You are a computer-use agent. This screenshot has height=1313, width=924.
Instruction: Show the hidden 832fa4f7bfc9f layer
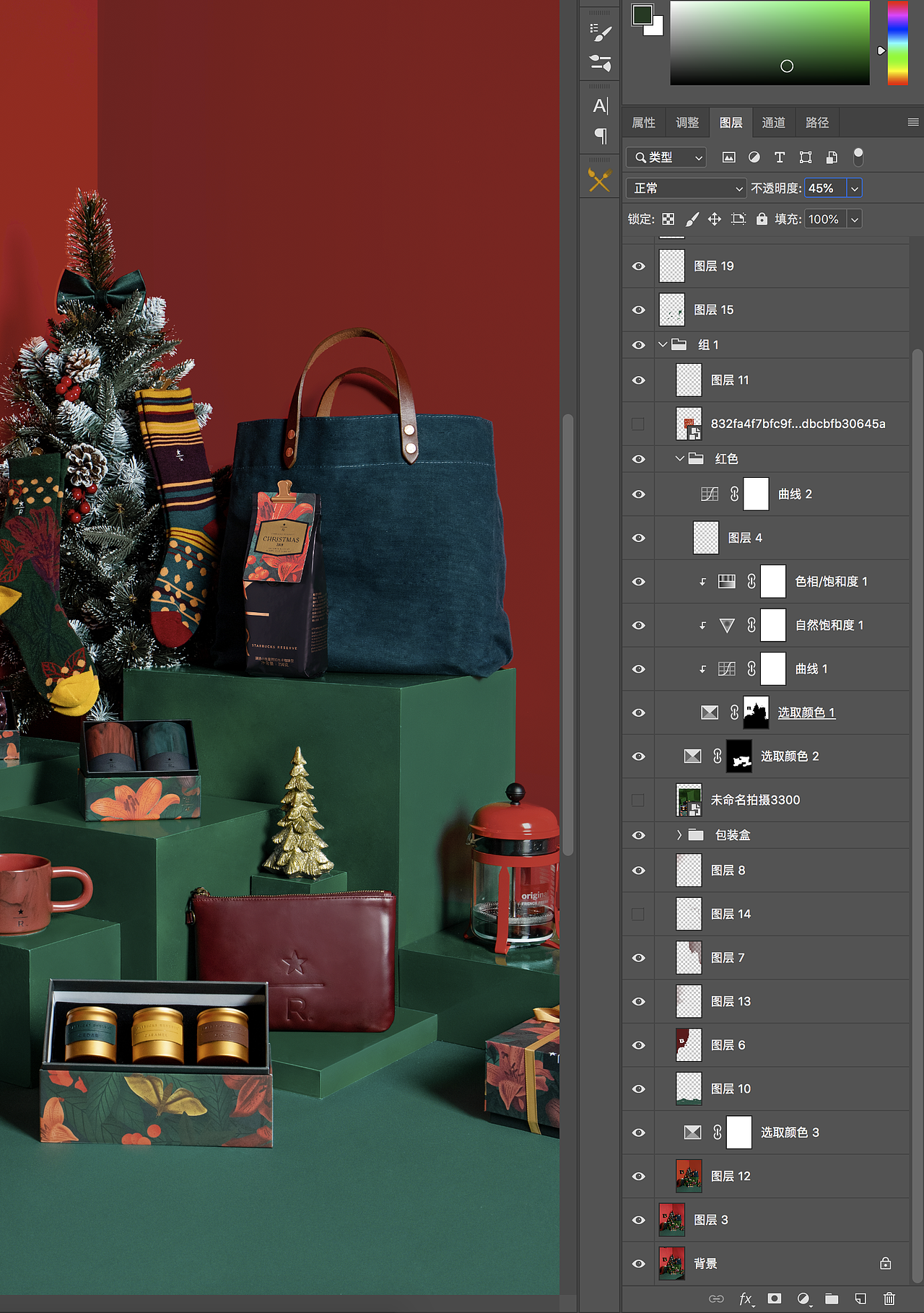pyautogui.click(x=638, y=424)
